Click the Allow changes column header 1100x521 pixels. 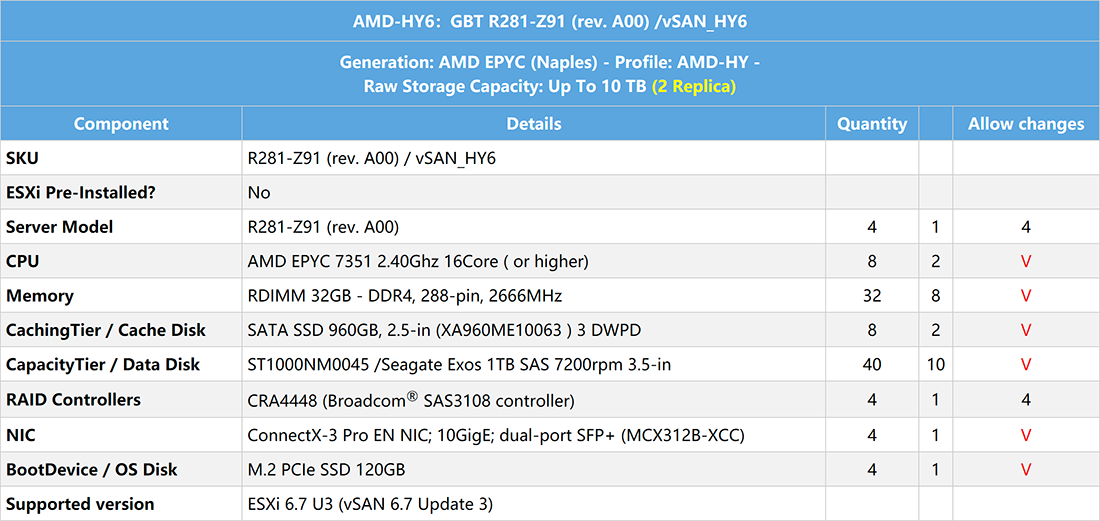[x=1026, y=123]
